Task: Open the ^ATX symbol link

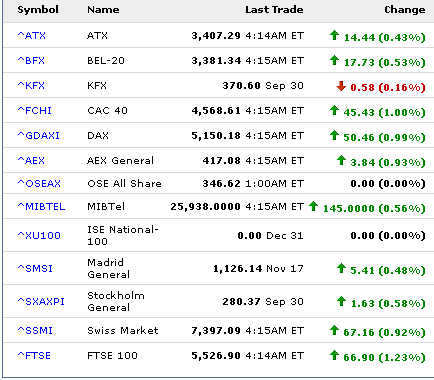Action: [x=31, y=35]
